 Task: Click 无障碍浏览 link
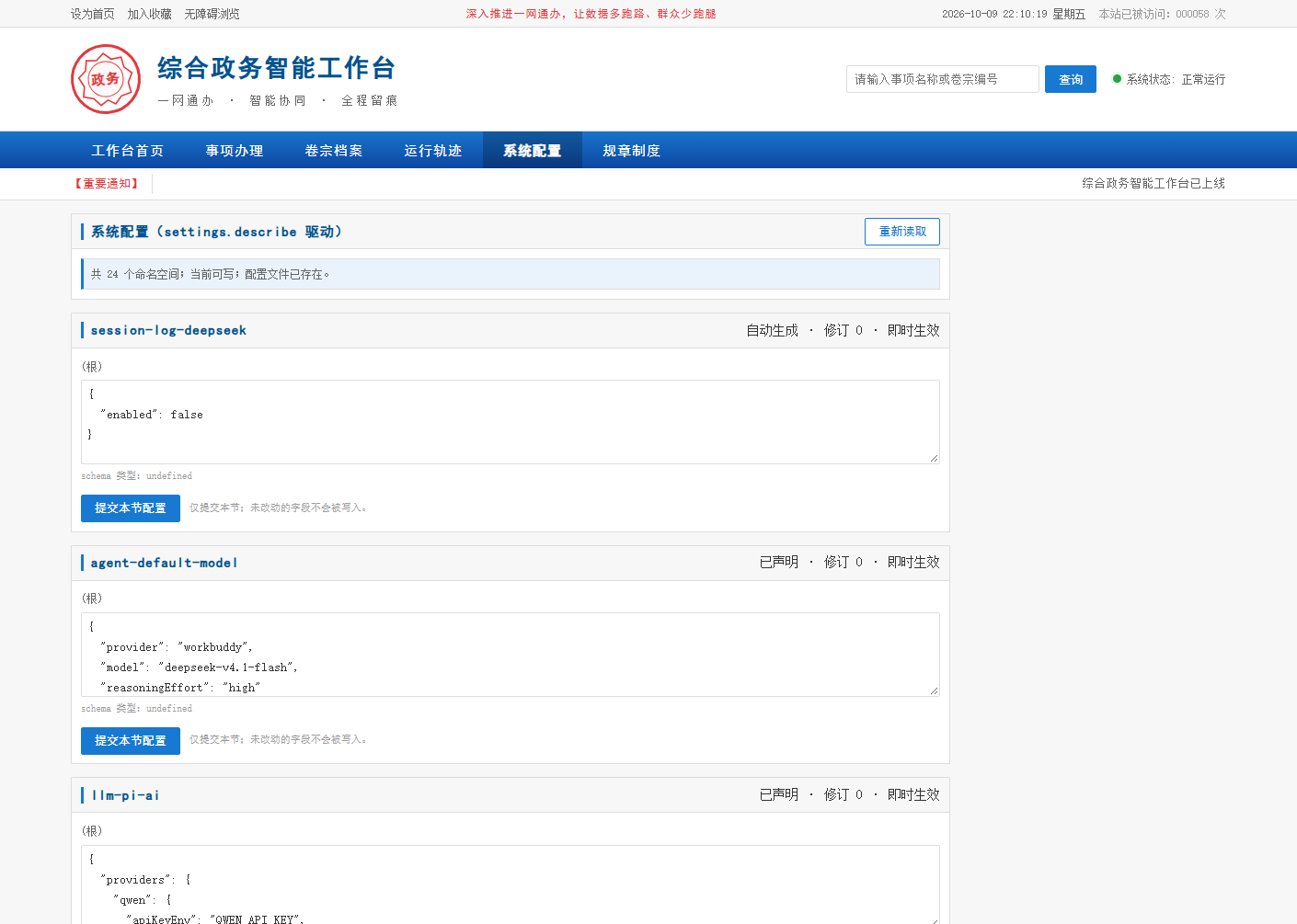(x=212, y=14)
